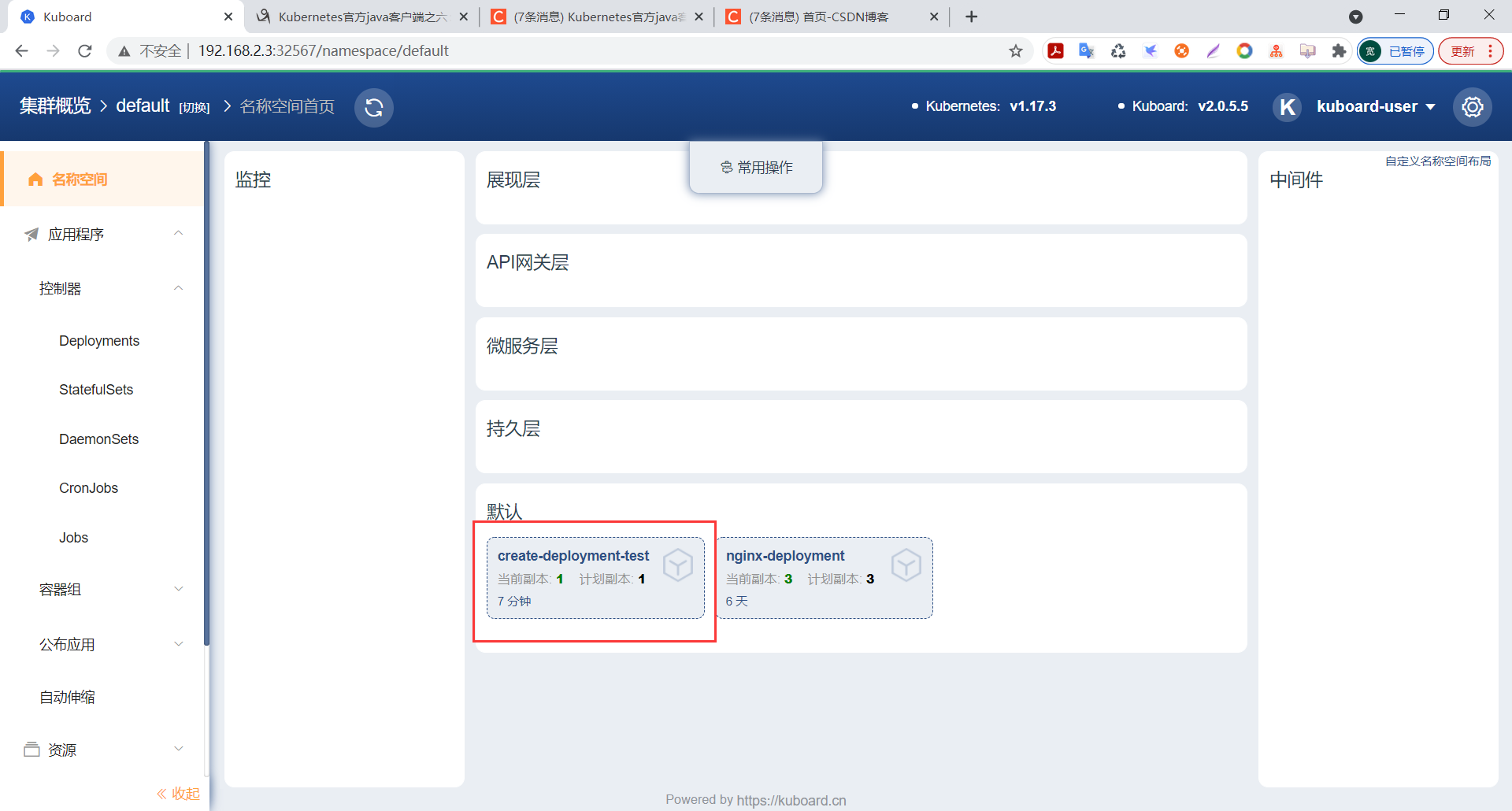This screenshot has height=811, width=1512.
Task: Click the recycle arrows extension icon
Action: 1118,51
